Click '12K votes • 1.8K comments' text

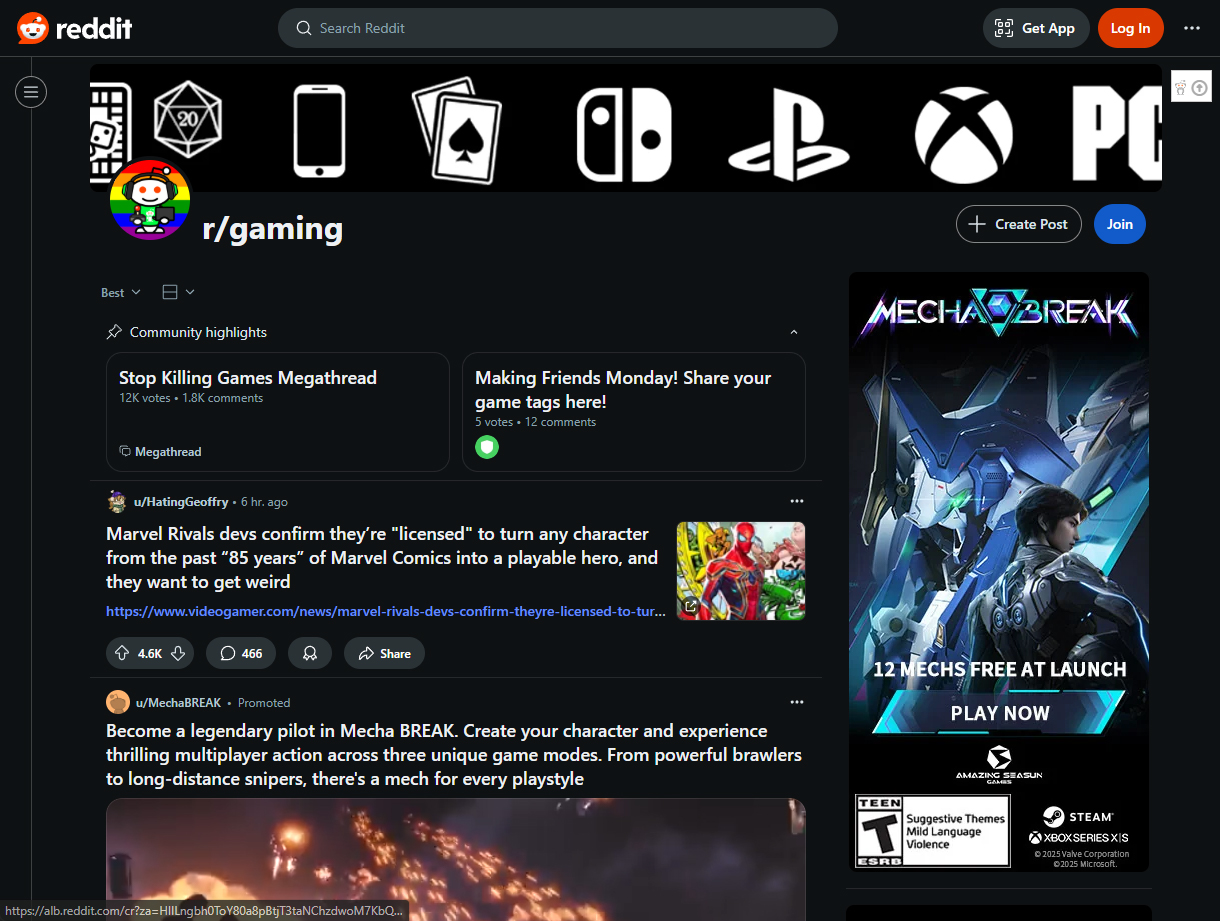191,398
